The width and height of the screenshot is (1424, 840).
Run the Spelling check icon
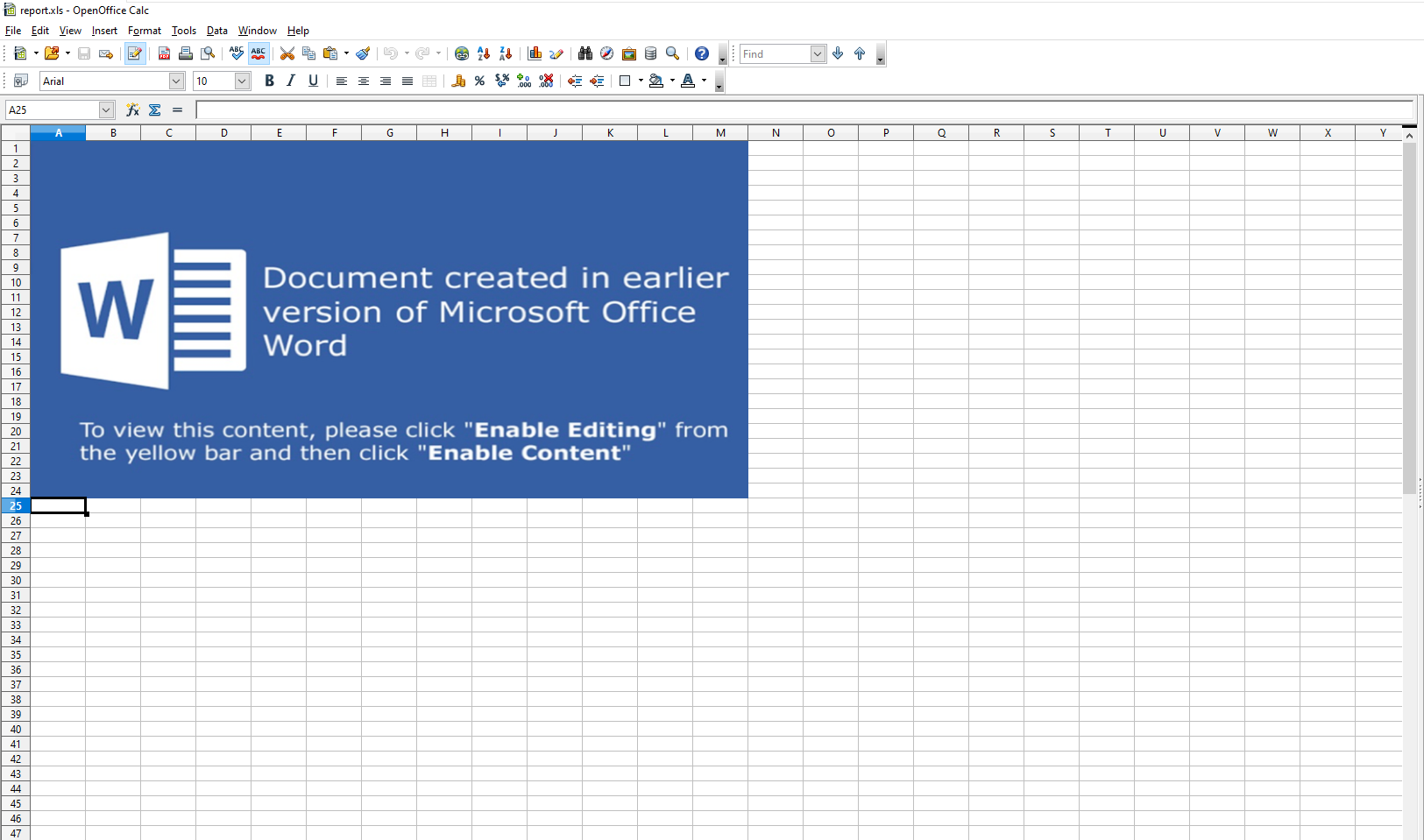pos(237,53)
